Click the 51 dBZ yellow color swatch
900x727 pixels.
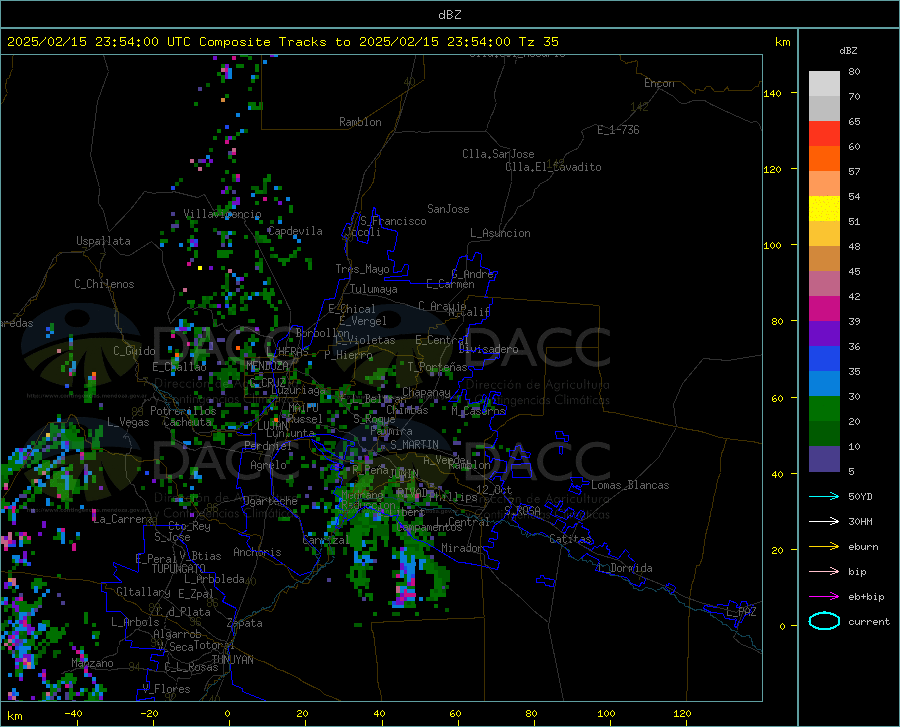point(824,208)
